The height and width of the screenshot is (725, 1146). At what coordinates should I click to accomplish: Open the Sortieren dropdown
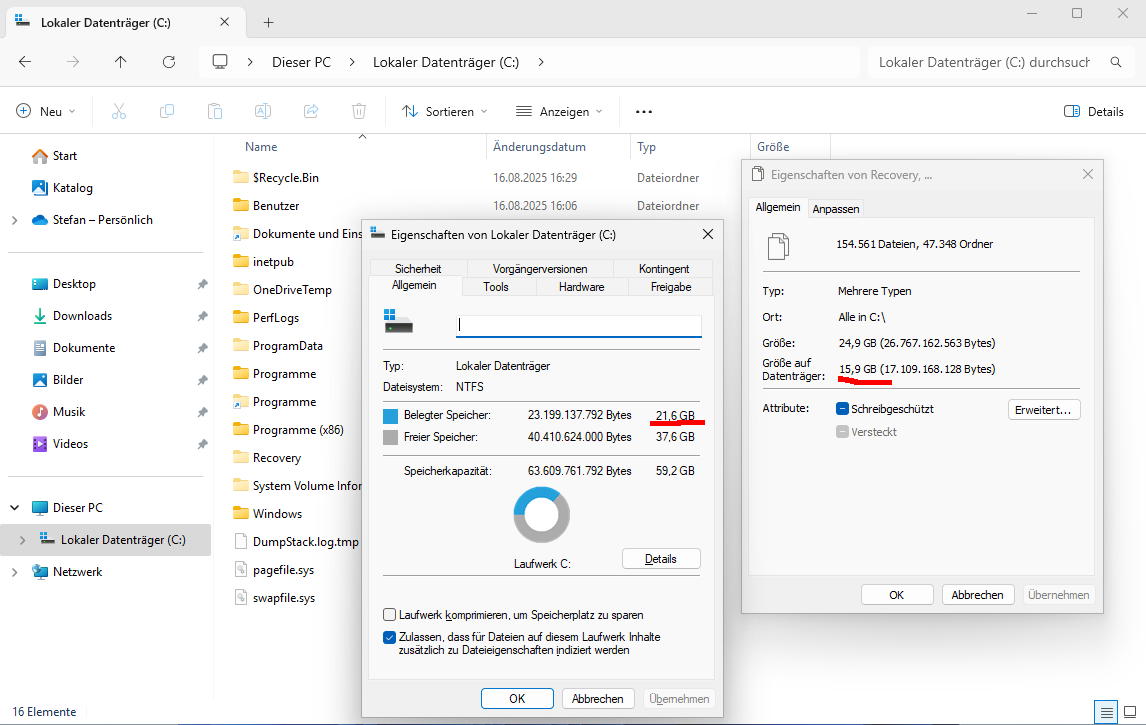tap(445, 111)
